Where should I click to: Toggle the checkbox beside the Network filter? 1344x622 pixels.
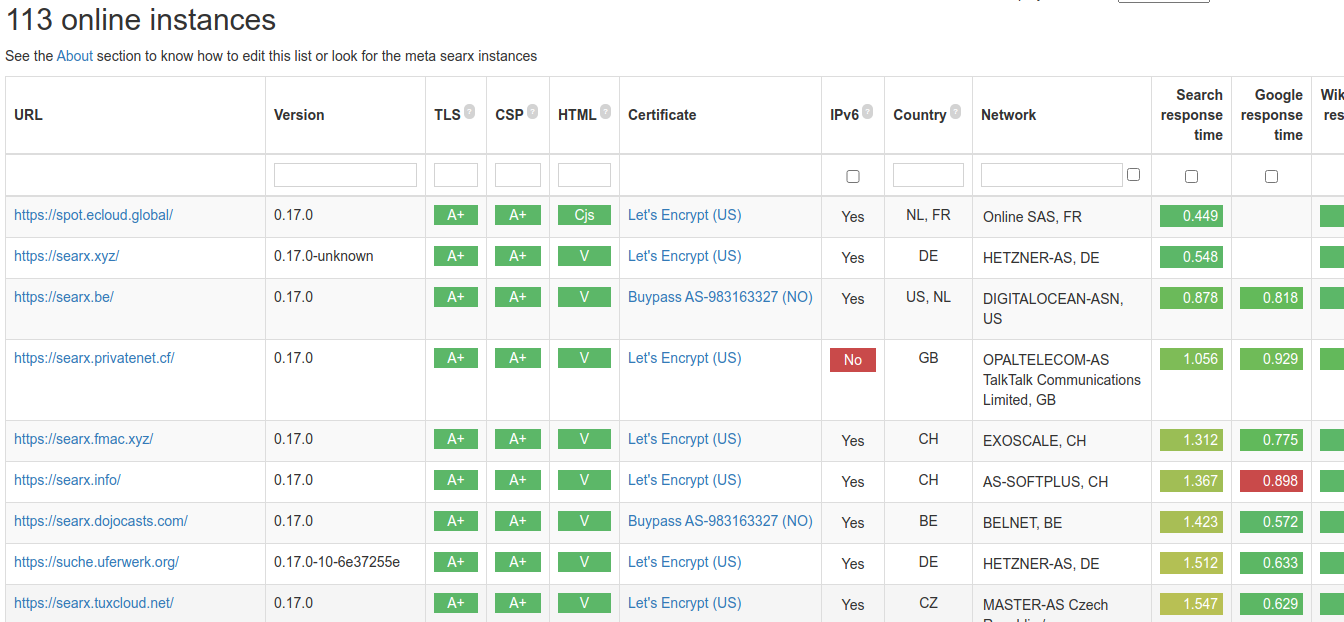pos(1133,175)
